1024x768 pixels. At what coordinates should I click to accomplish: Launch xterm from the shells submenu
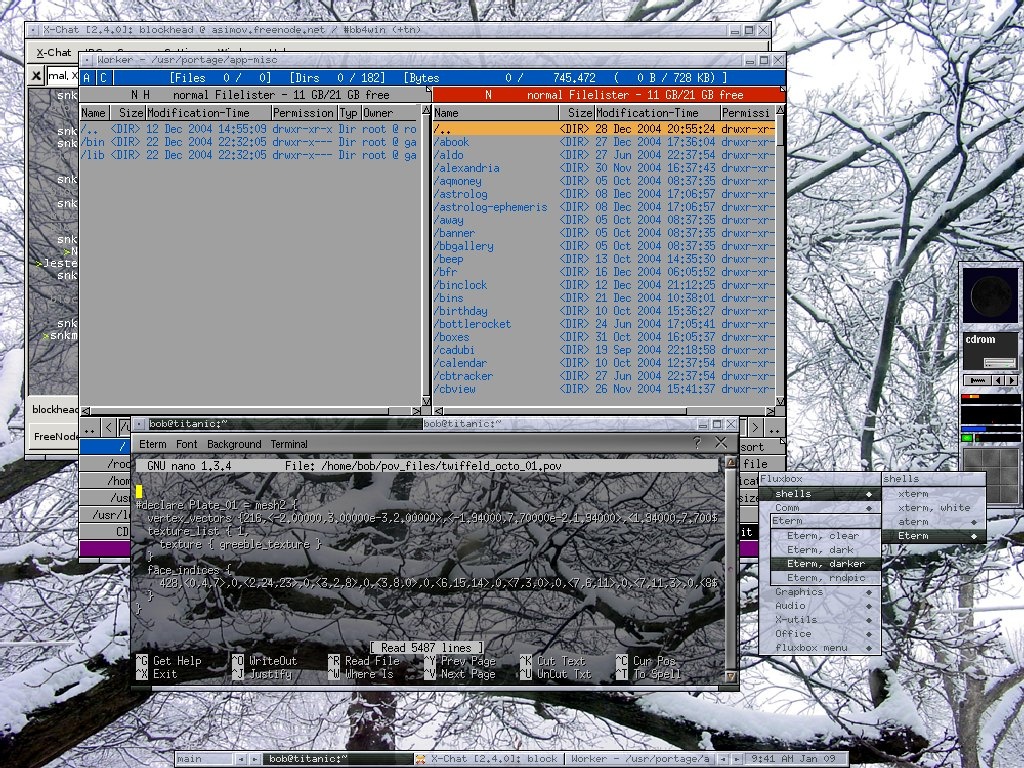point(934,494)
